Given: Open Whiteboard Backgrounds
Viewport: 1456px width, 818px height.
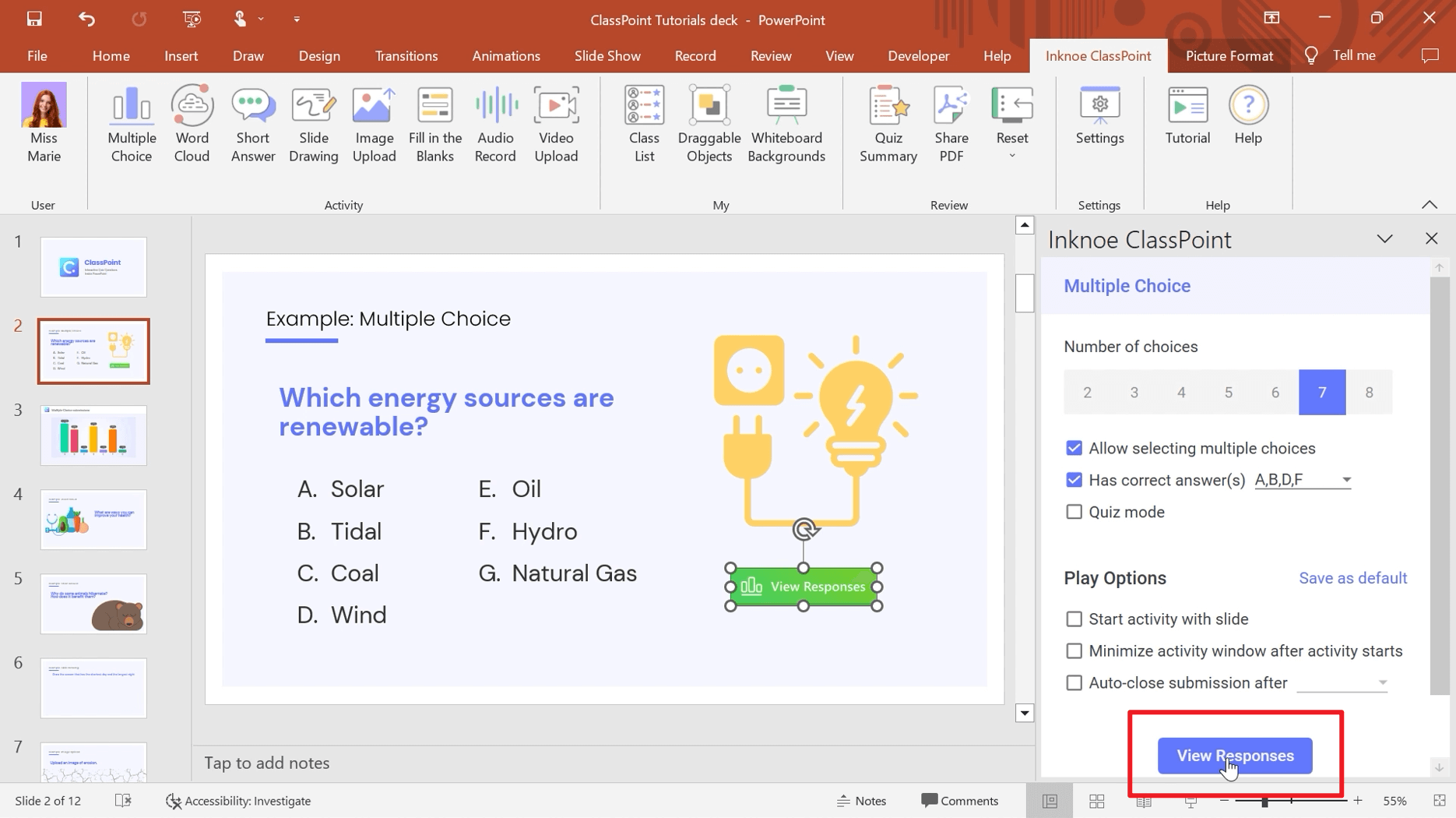Looking at the screenshot, I should pos(786,125).
